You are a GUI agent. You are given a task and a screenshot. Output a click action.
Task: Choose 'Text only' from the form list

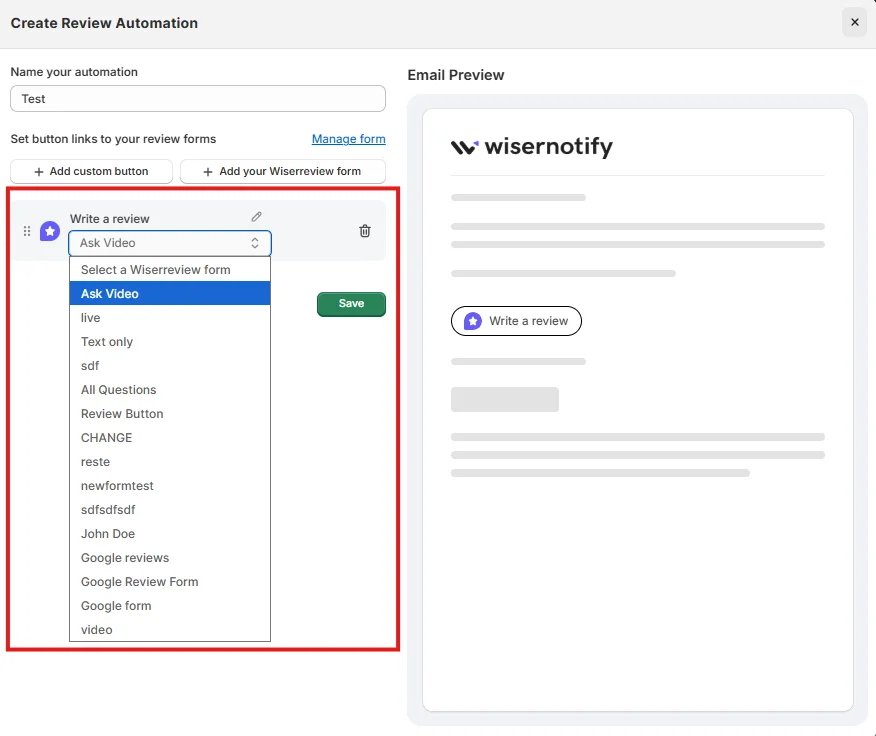point(107,342)
